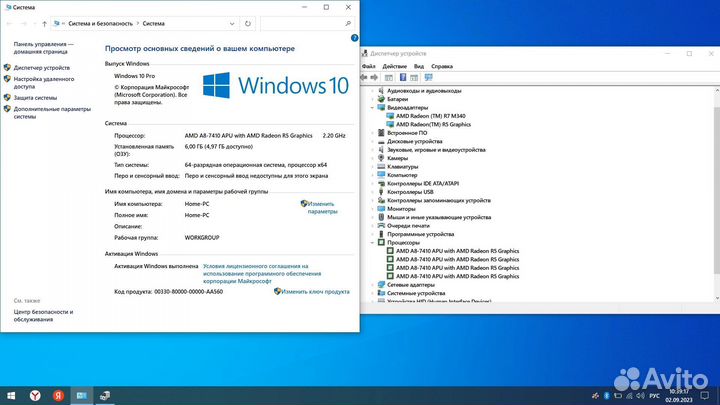Viewport: 720px width, 405px height.
Task: Switch to System window taskbar button
Action: (81, 395)
